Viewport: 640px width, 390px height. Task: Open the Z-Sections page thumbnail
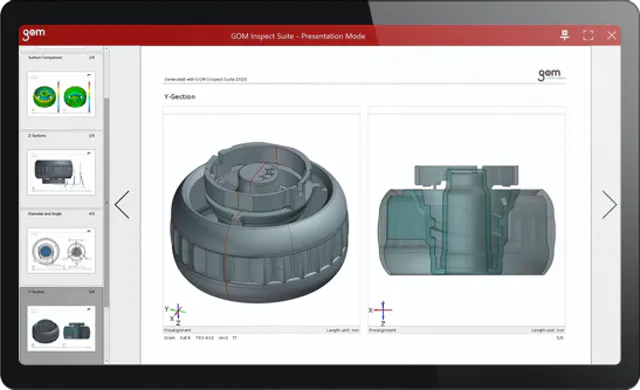61,172
